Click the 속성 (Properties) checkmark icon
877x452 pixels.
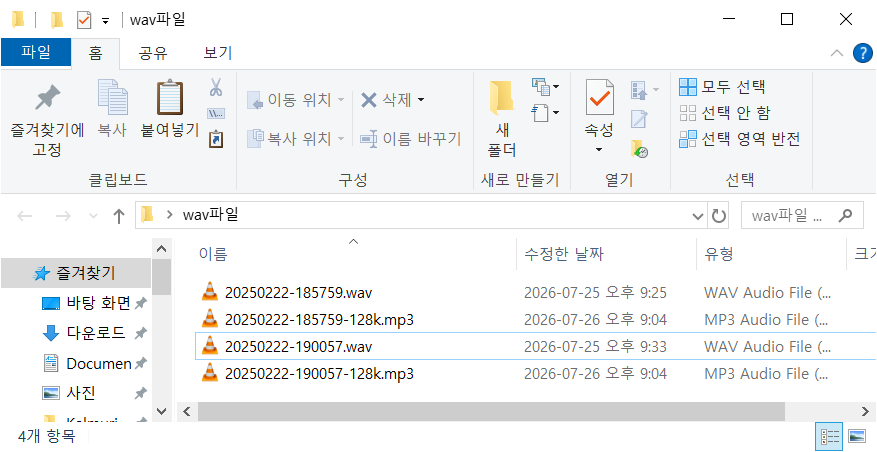(x=599, y=97)
